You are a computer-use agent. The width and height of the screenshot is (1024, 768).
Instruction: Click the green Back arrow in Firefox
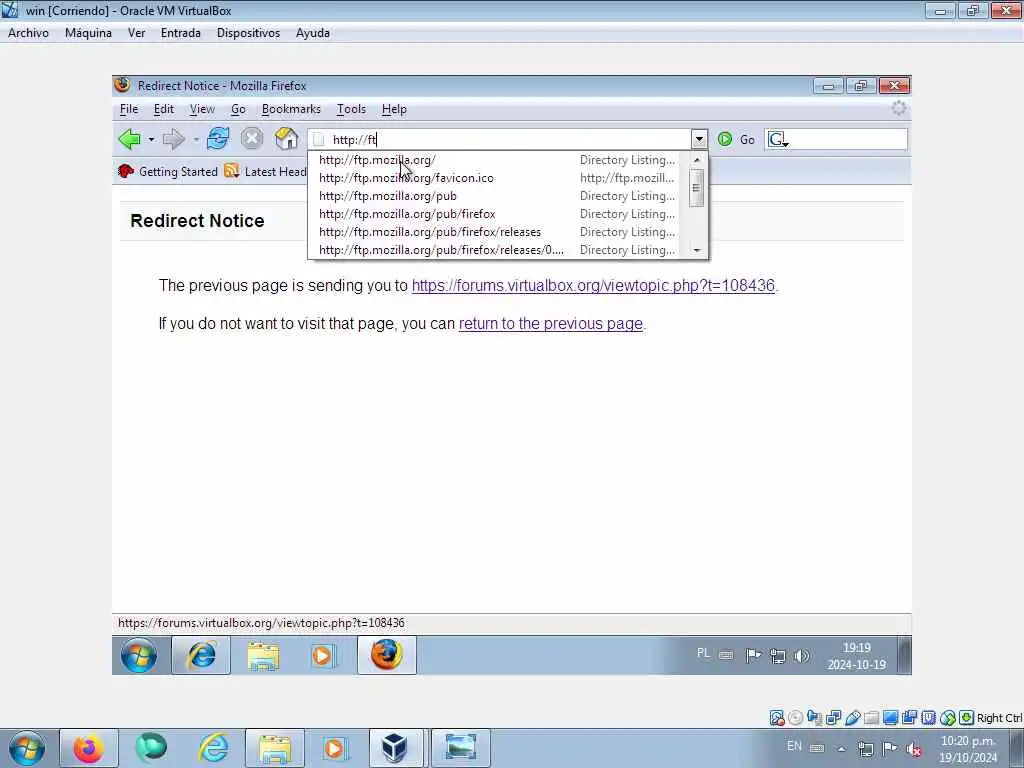pos(130,139)
